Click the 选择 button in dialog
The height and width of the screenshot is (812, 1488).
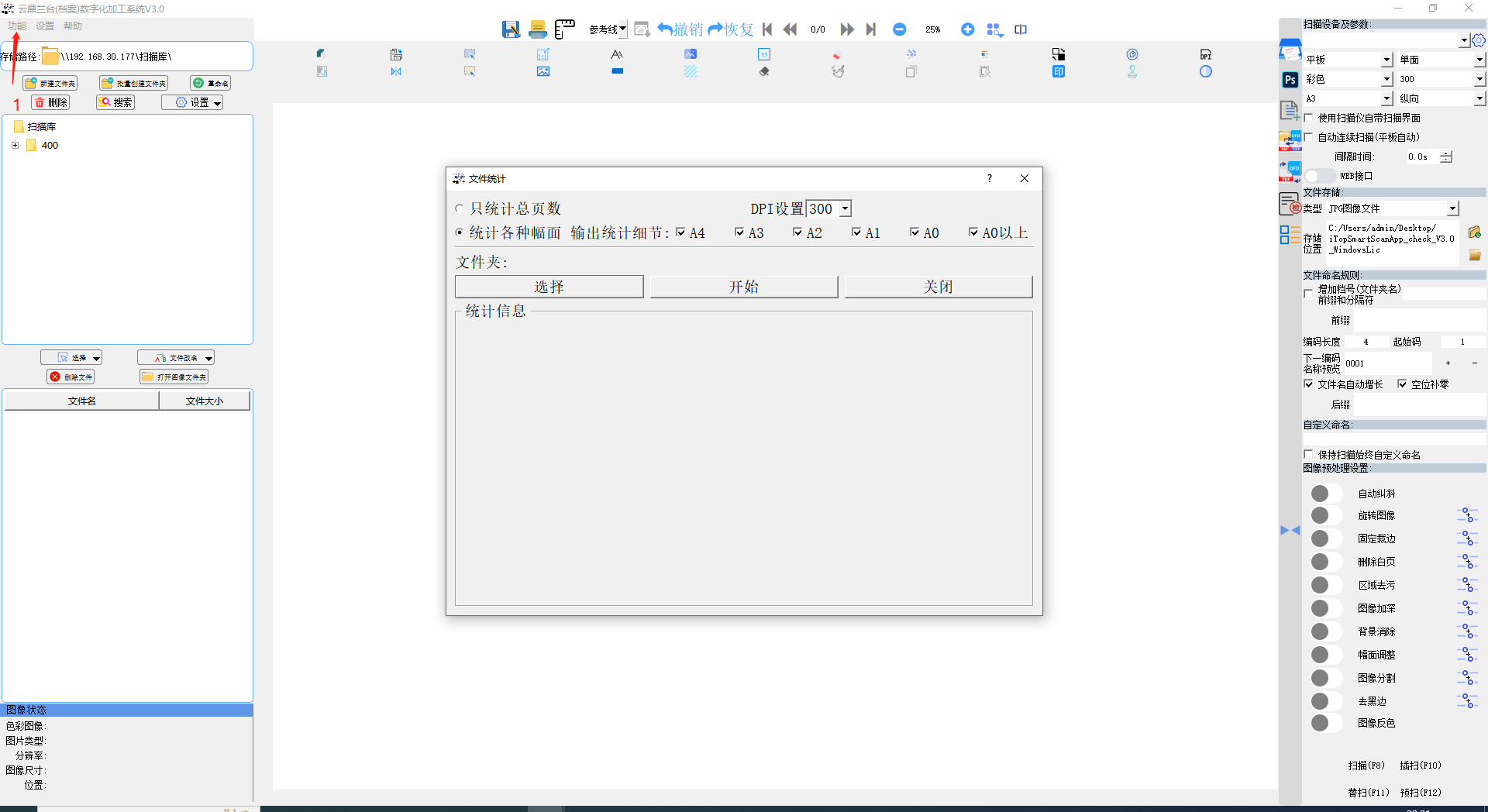point(549,287)
